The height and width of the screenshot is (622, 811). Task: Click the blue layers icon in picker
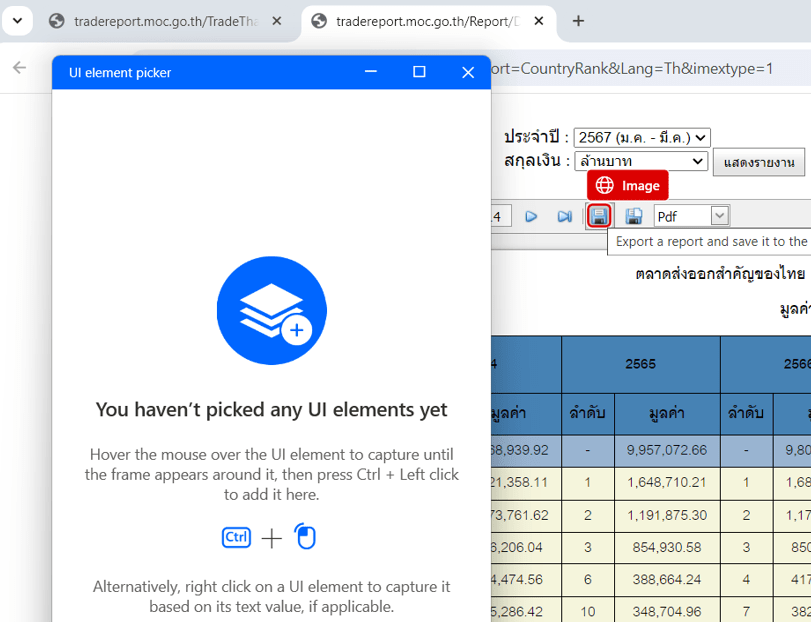click(271, 309)
